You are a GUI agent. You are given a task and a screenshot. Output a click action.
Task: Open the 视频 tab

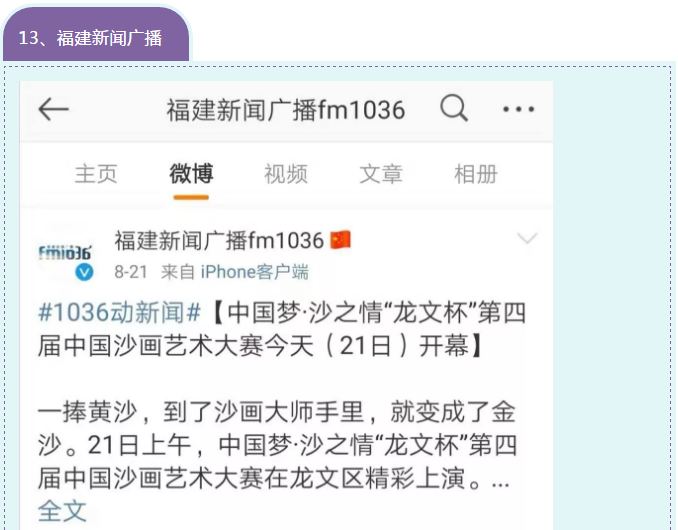286,174
